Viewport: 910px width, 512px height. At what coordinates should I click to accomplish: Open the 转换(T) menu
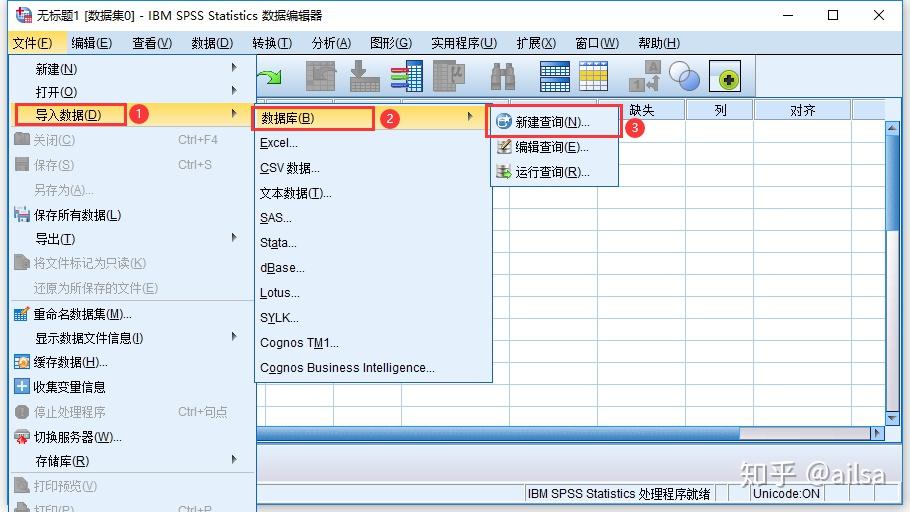(x=272, y=43)
